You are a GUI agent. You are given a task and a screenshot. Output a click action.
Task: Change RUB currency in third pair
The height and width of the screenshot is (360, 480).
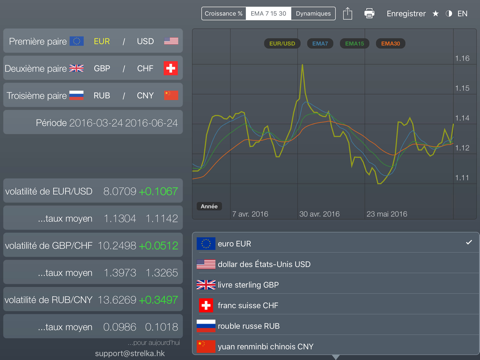102,96
